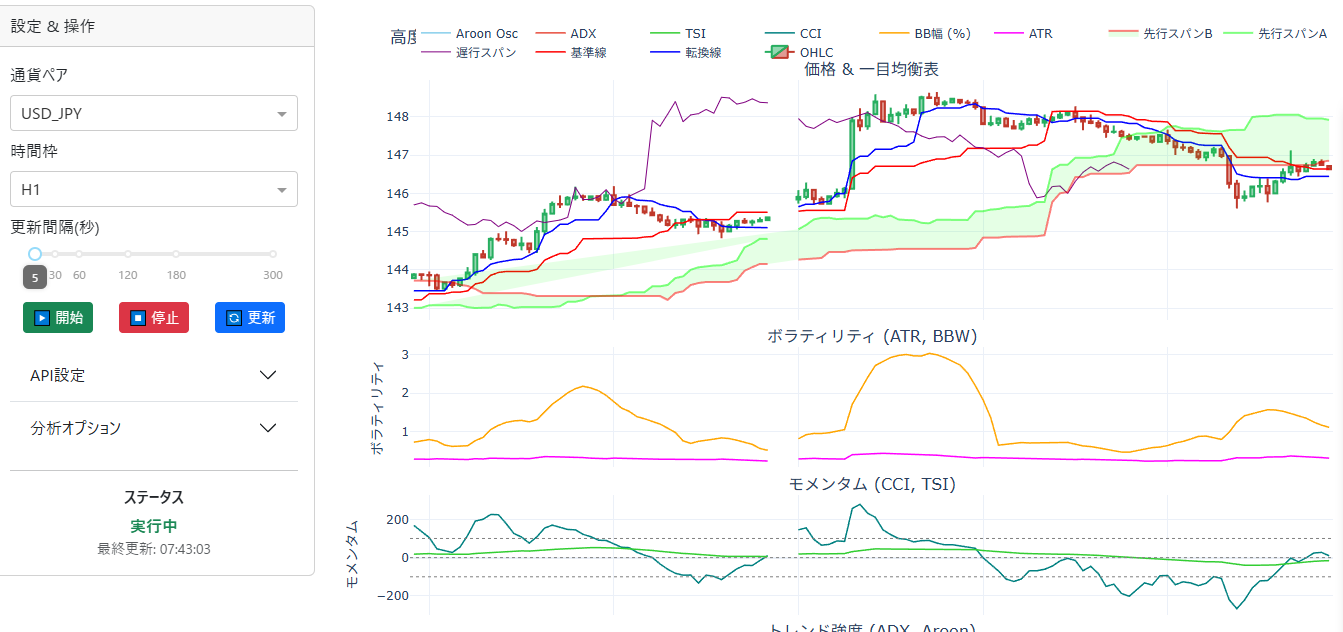Toggle 先行スパンB legend entry
The image size is (1343, 632).
click(1178, 34)
